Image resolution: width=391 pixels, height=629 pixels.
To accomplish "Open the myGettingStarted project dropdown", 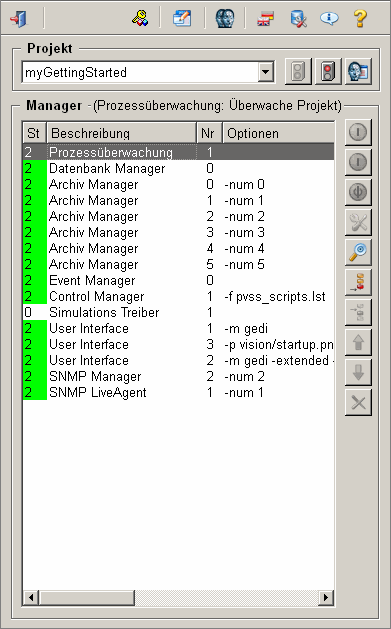I will (x=265, y=73).
